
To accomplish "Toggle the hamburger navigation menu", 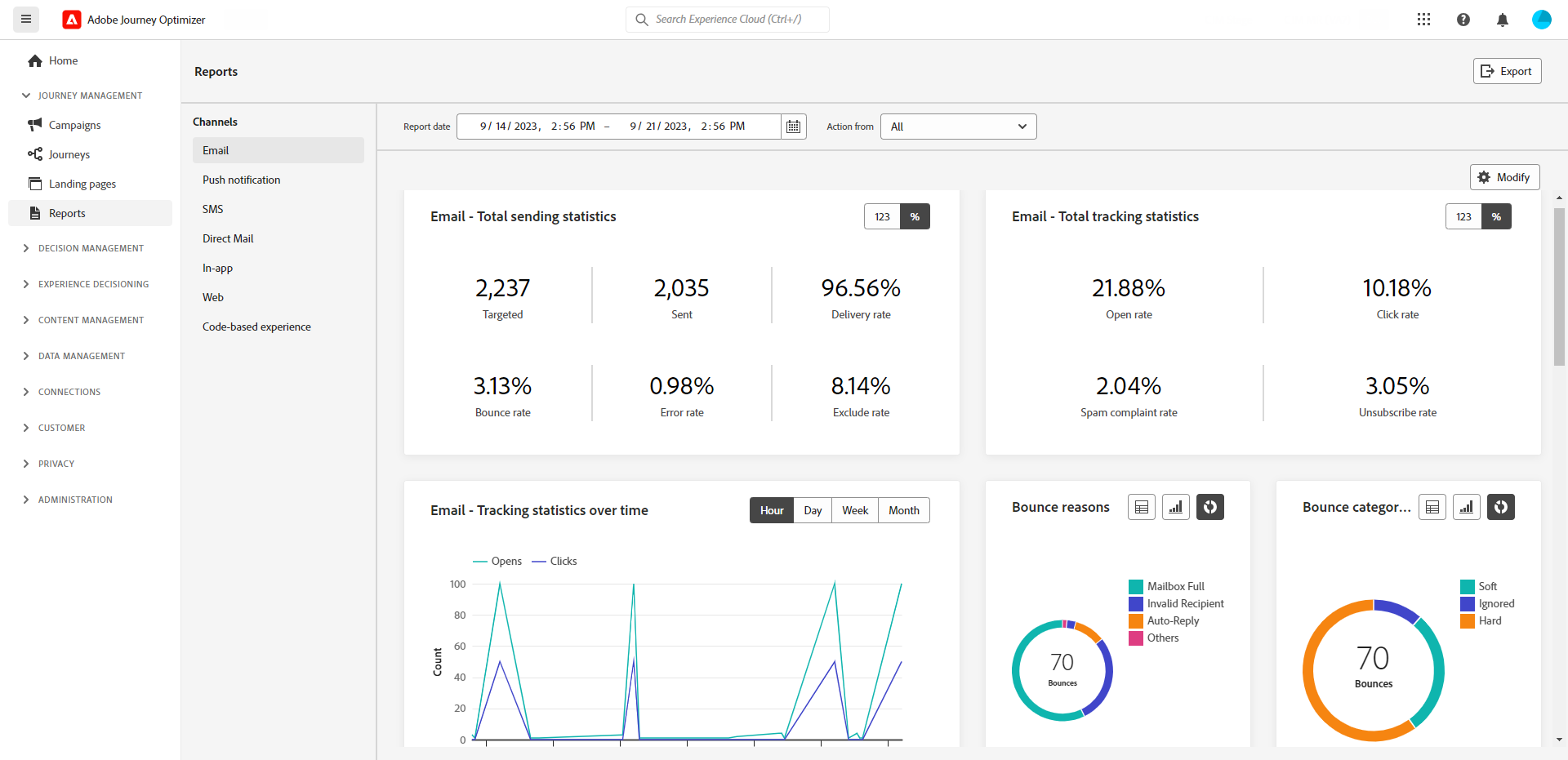I will point(26,19).
